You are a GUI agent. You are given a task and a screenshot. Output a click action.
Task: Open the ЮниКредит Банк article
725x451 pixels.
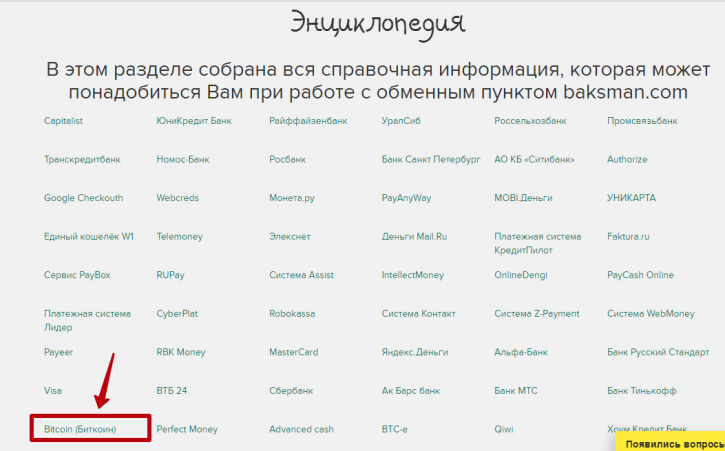point(194,121)
